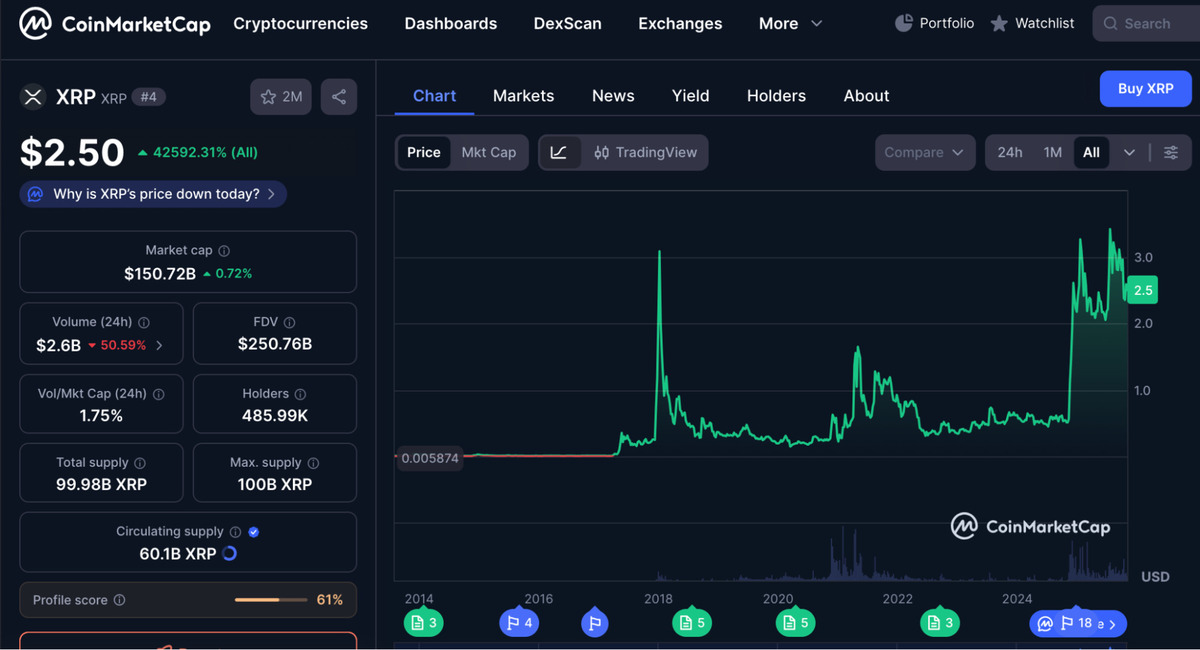Screen dimensions: 1200x650
Task: Click the Profile score progress bar
Action: [270, 600]
